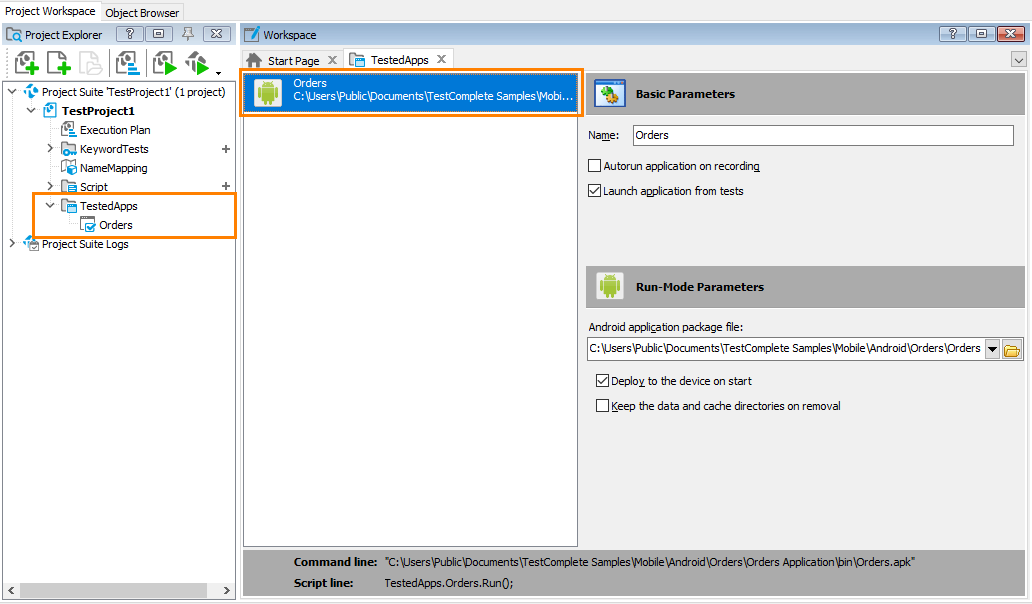This screenshot has width=1032, height=604.
Task: Uncheck Deploy to the device on start
Action: coord(602,380)
